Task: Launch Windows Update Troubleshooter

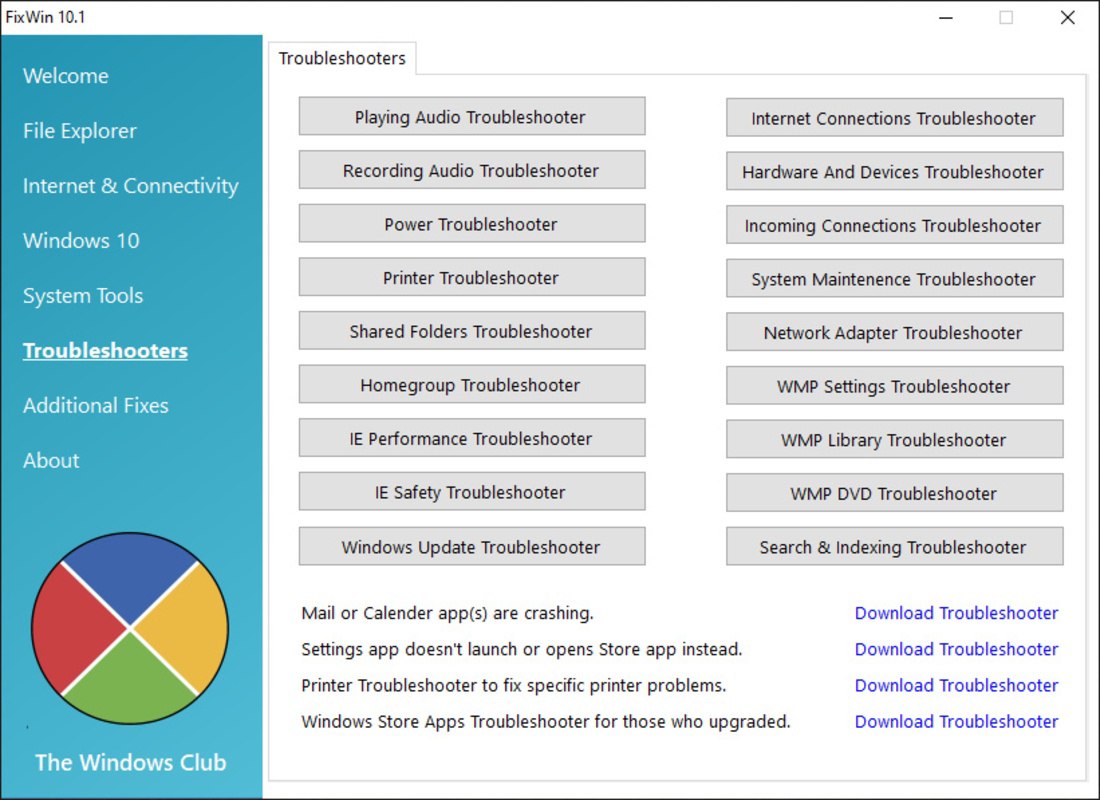Action: [x=472, y=547]
